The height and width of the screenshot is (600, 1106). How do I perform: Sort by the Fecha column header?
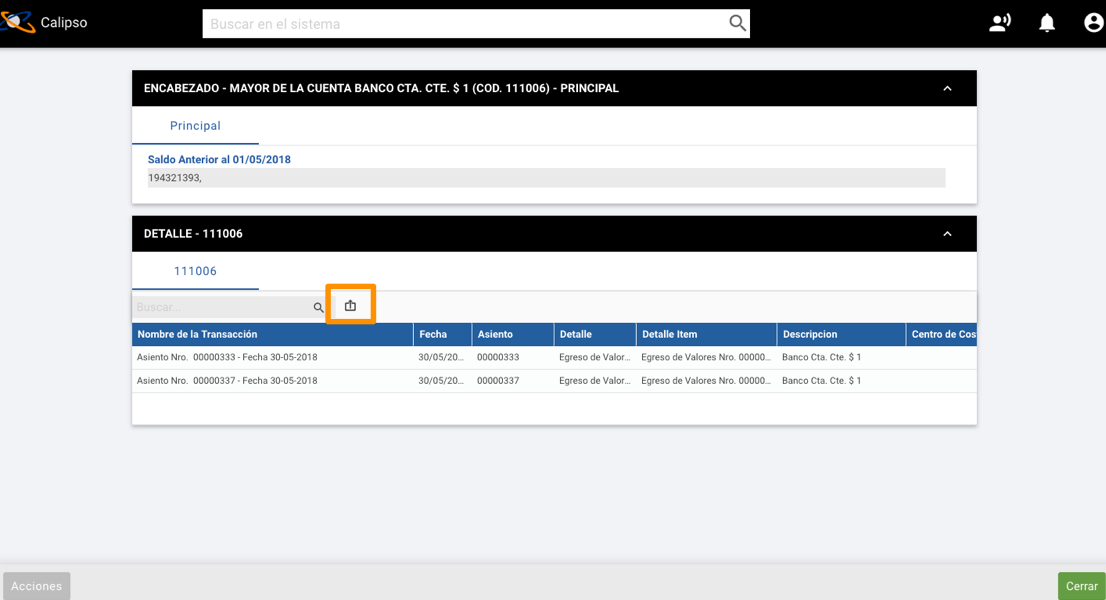click(442, 334)
